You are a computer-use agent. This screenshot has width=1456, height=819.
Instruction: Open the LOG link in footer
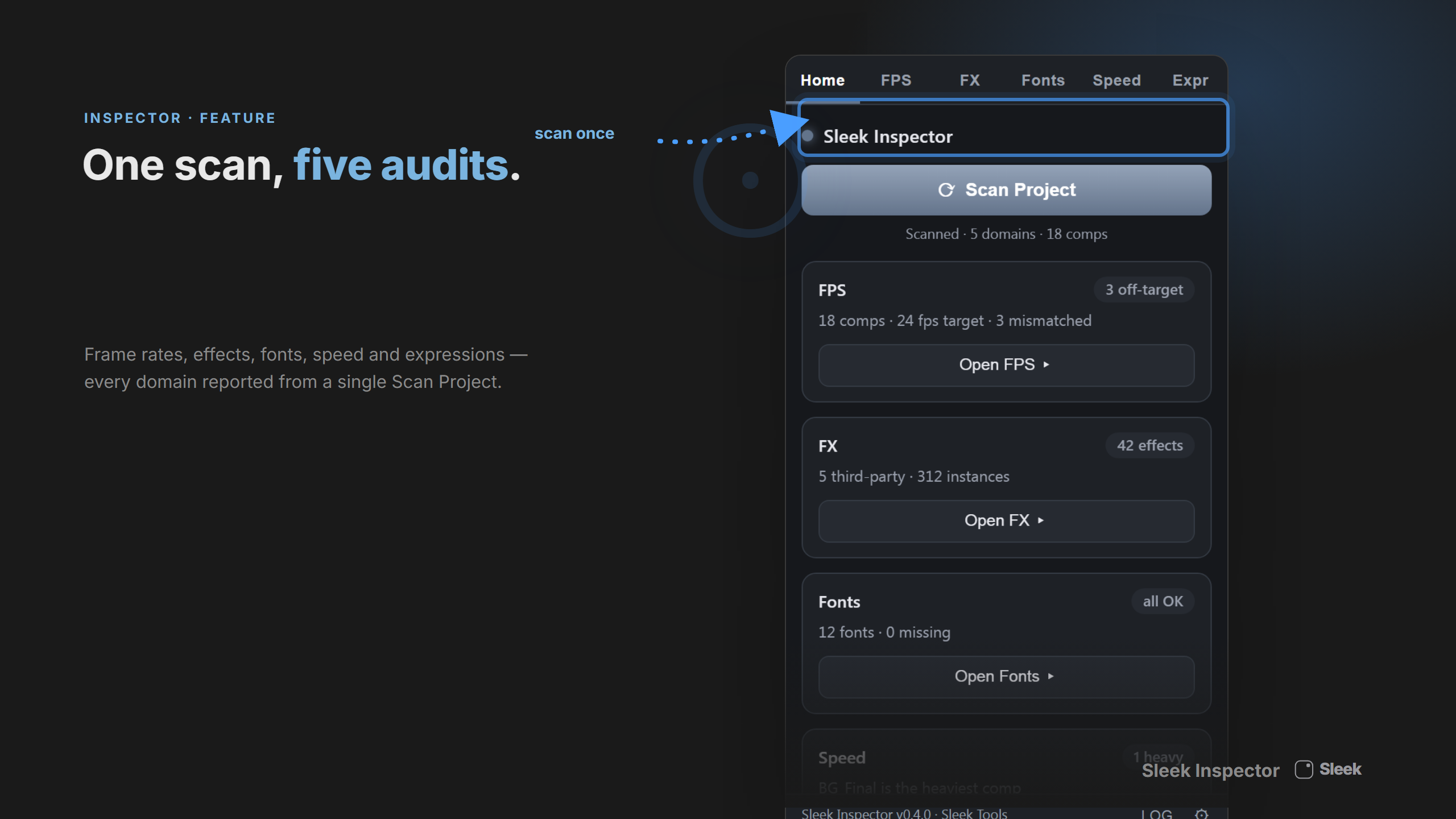pos(1157,814)
